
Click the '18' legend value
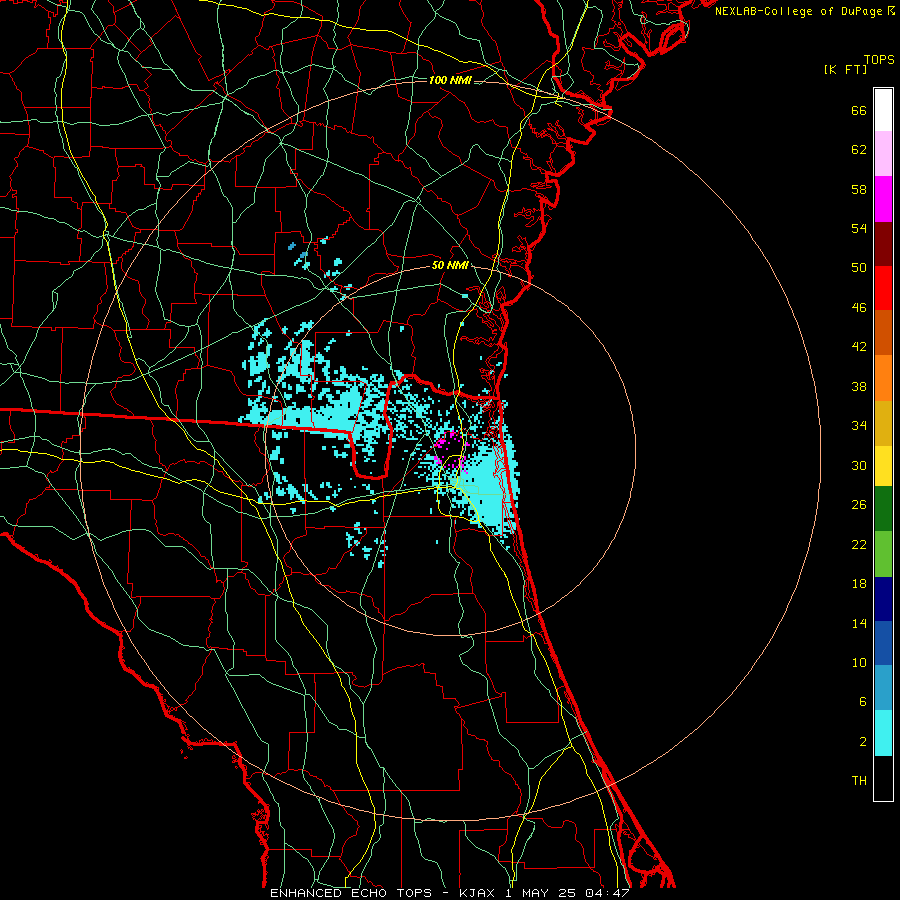859,584
